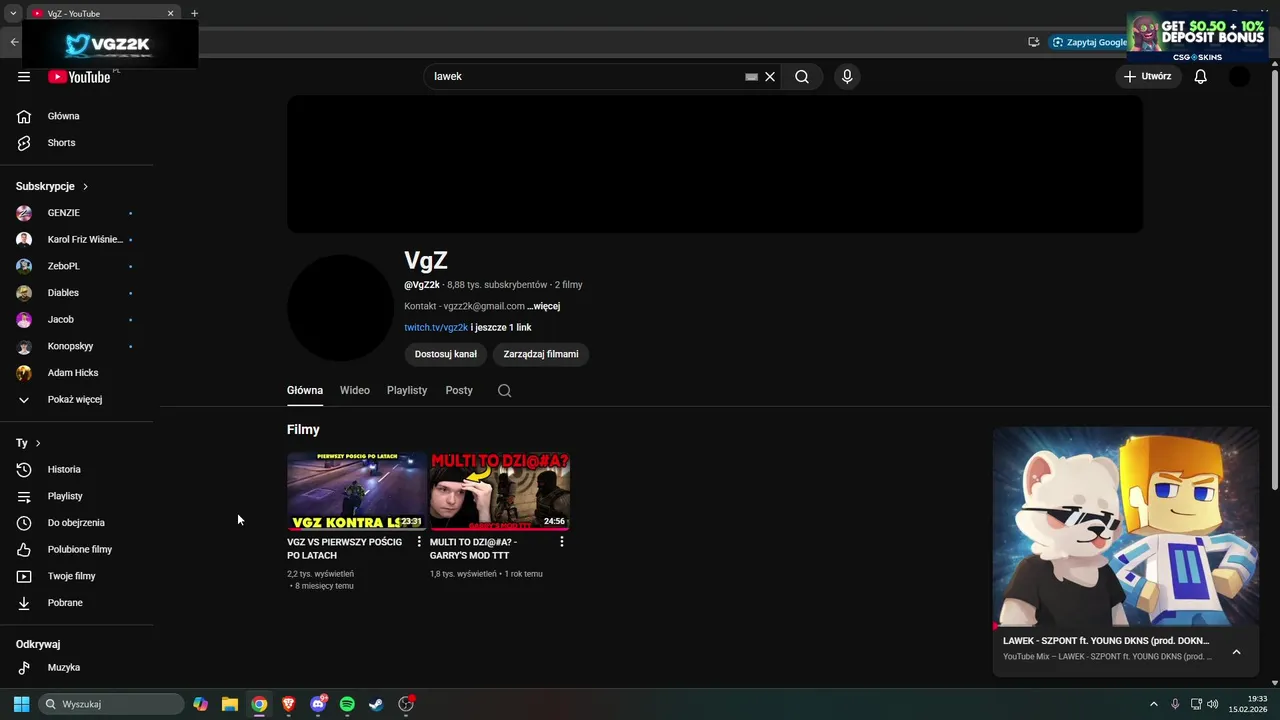The image size is (1280, 720).
Task: Go to Do obejrzenia watch later list
Action: 77,523
